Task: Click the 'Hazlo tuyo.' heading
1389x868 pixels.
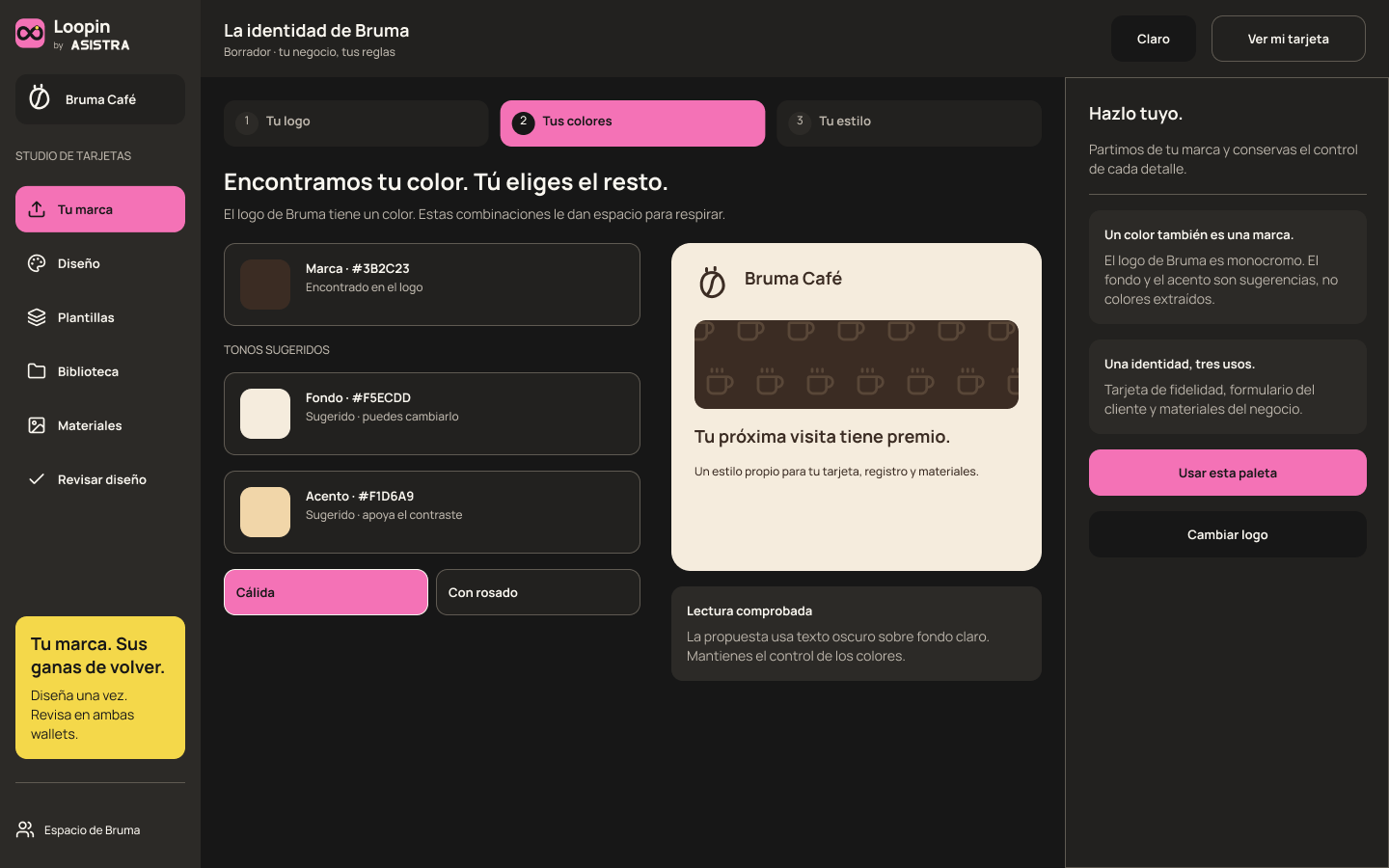Action: (1135, 114)
